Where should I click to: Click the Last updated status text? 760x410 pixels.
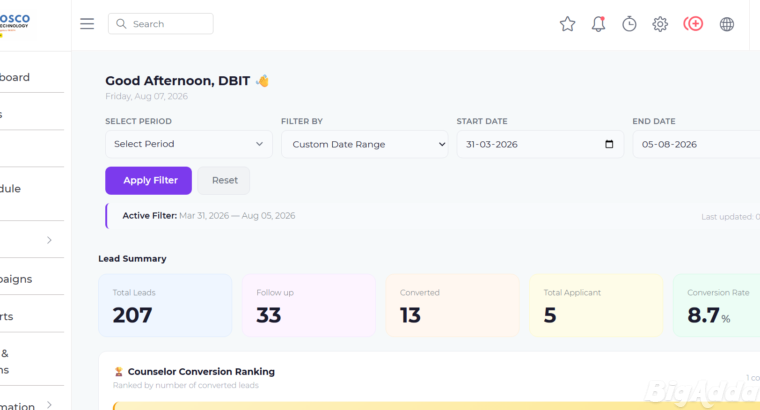click(730, 217)
